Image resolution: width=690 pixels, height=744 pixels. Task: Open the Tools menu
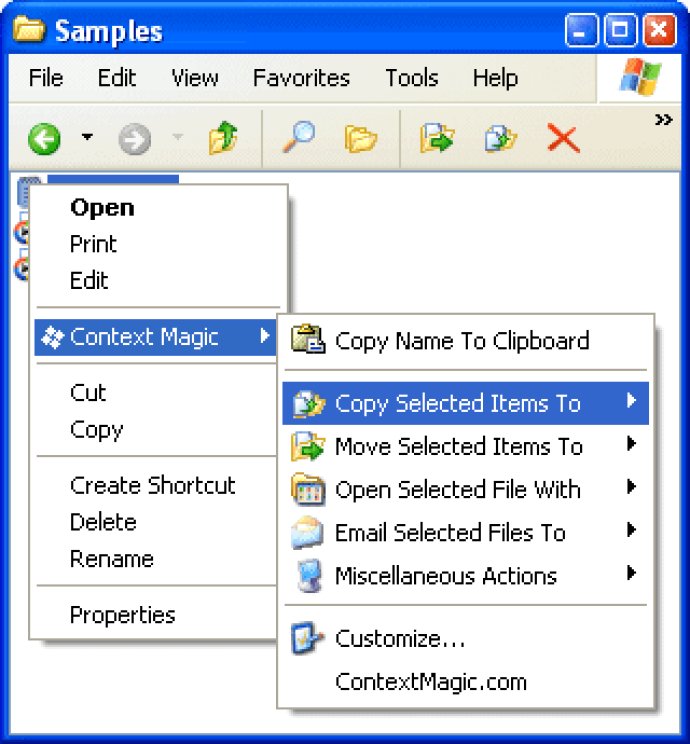tap(411, 78)
